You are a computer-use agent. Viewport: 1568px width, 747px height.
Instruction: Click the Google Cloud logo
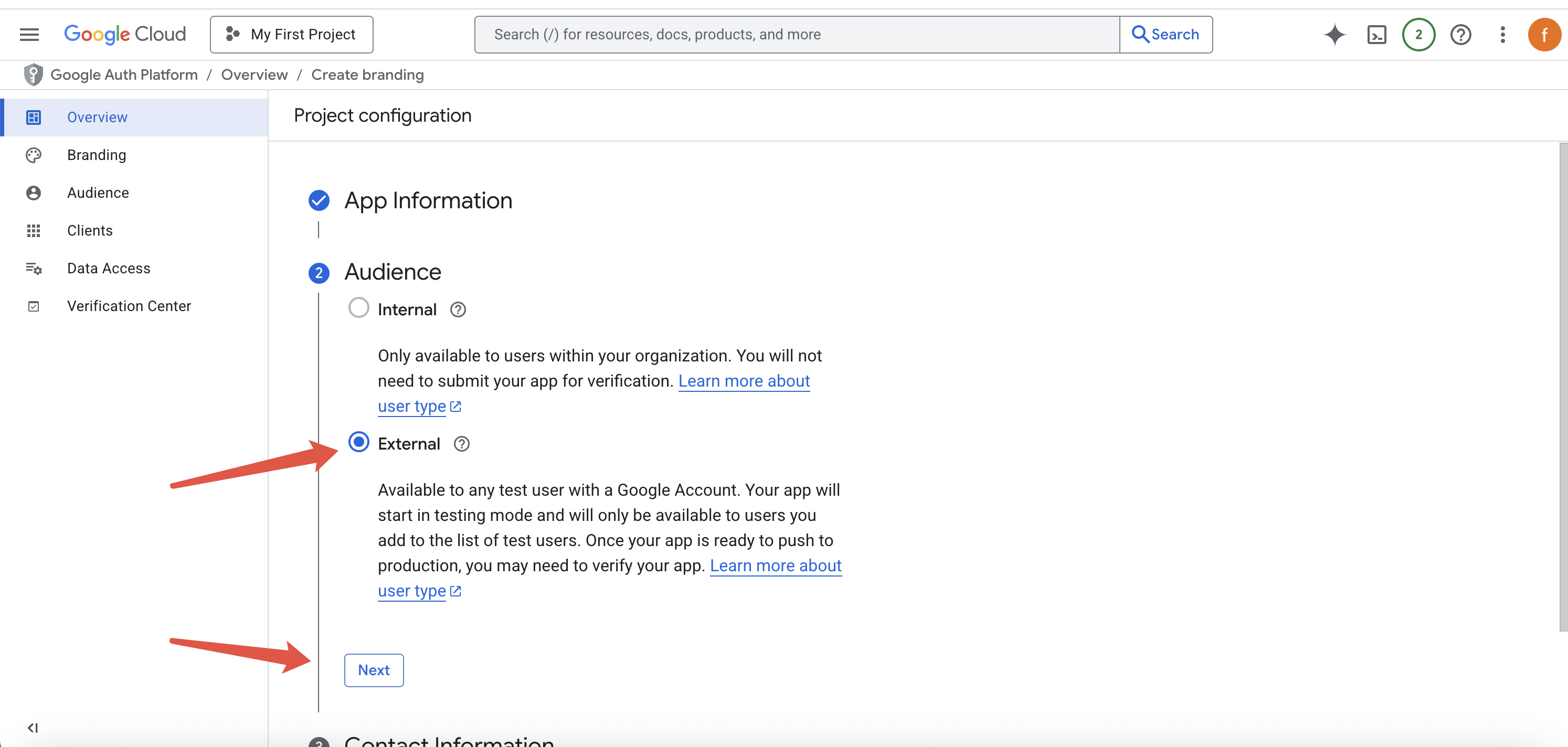point(125,35)
